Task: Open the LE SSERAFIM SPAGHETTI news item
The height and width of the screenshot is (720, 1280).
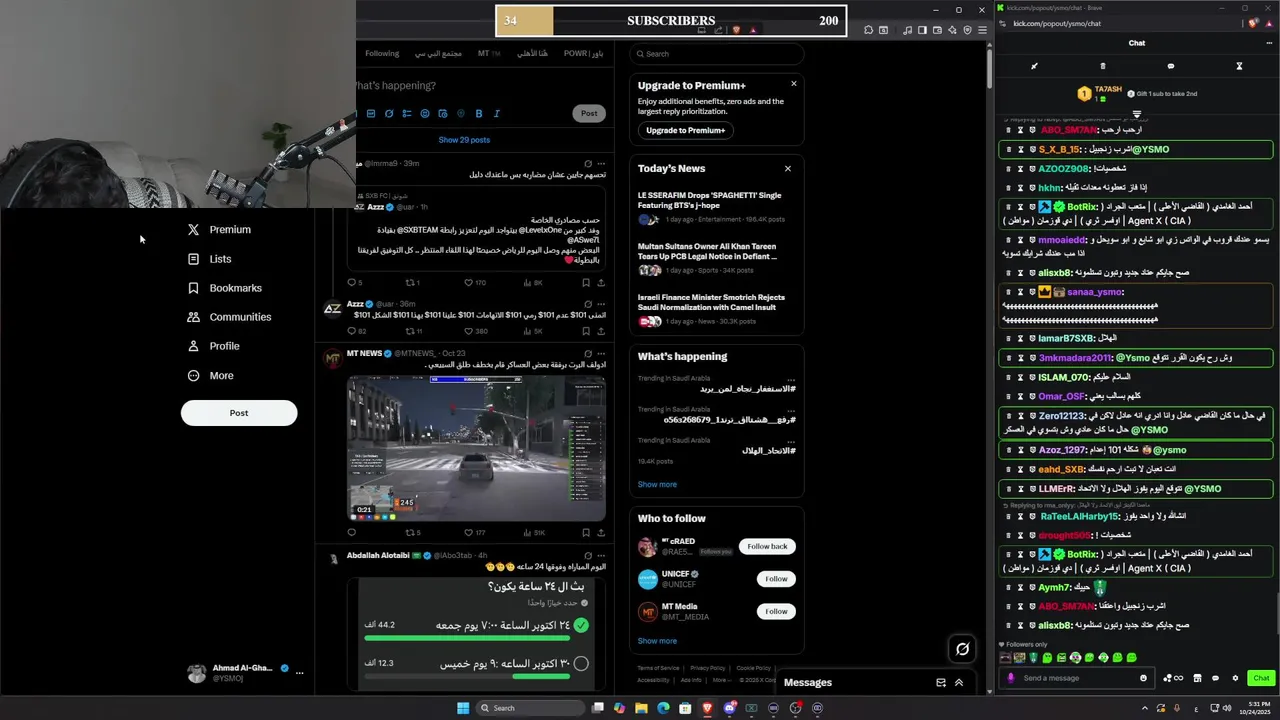Action: point(716,206)
